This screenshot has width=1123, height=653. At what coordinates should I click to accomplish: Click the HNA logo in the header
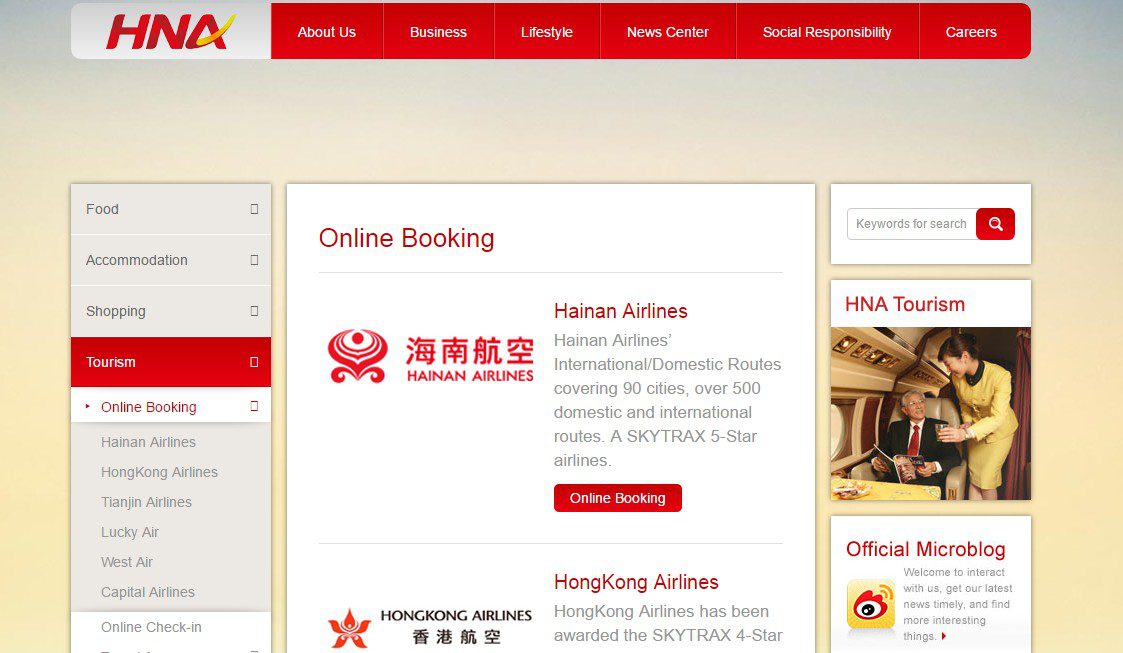170,32
